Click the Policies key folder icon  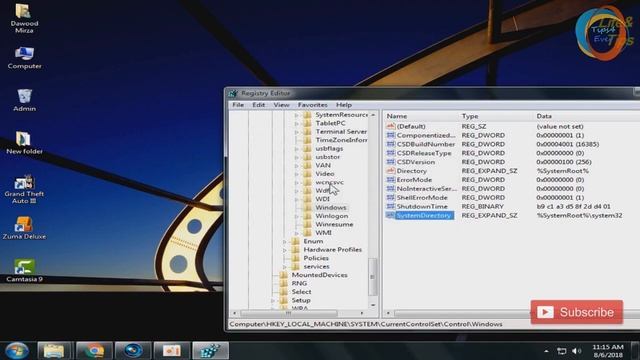coord(296,258)
